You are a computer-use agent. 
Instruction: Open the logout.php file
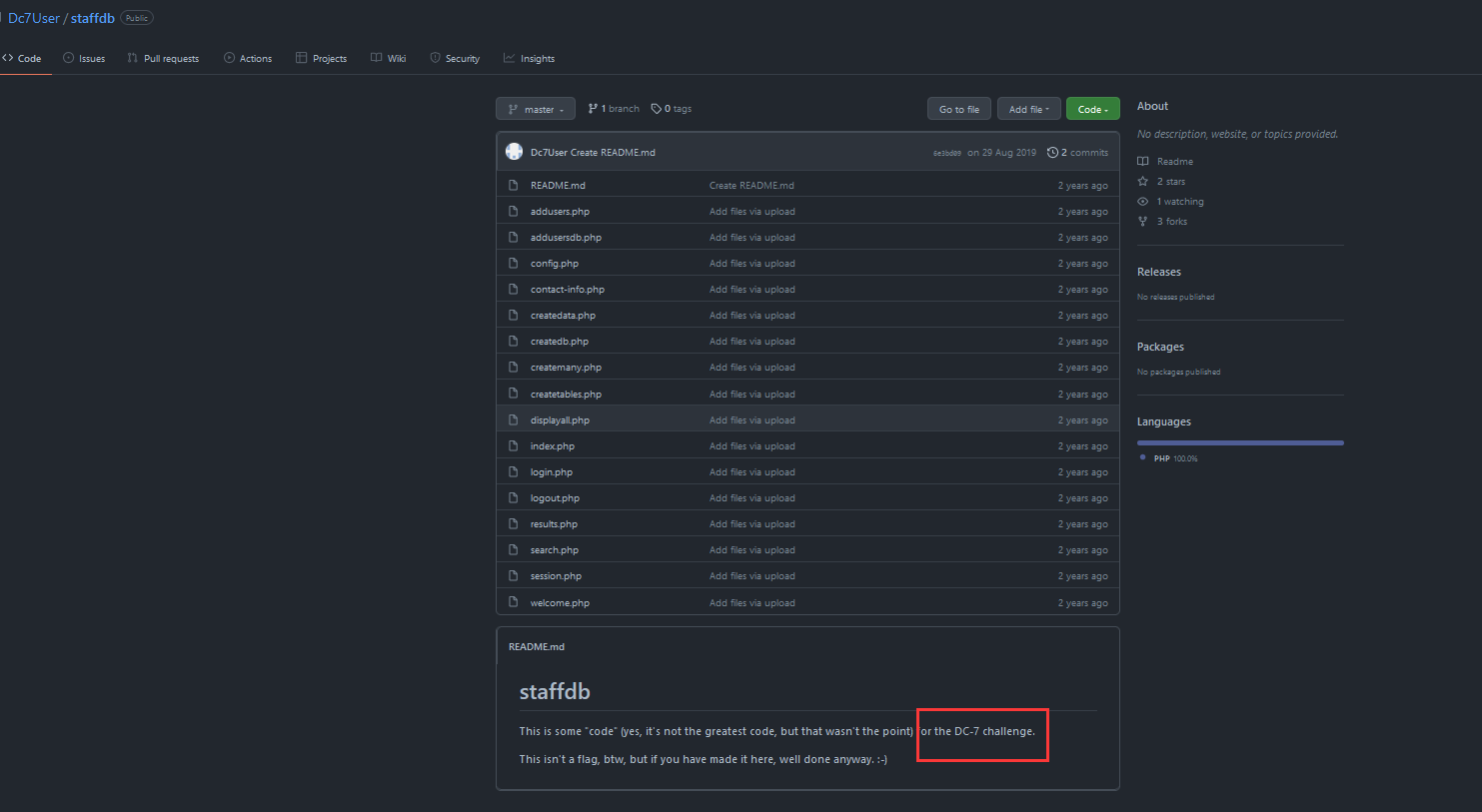pos(555,498)
